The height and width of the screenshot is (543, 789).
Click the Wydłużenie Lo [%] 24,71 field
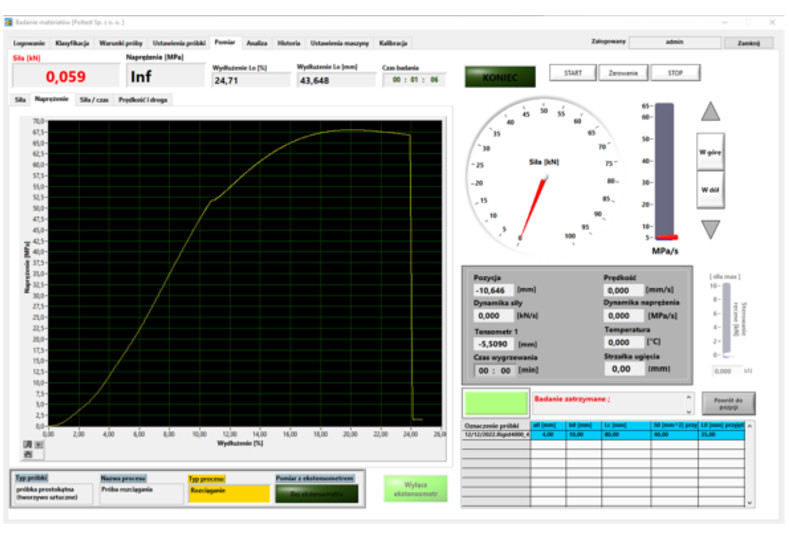pos(251,81)
